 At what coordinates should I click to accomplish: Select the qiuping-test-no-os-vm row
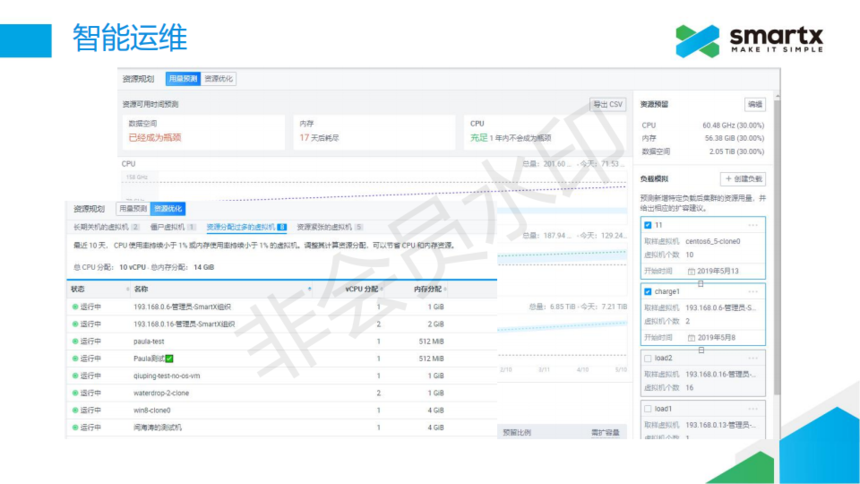[x=281, y=376]
